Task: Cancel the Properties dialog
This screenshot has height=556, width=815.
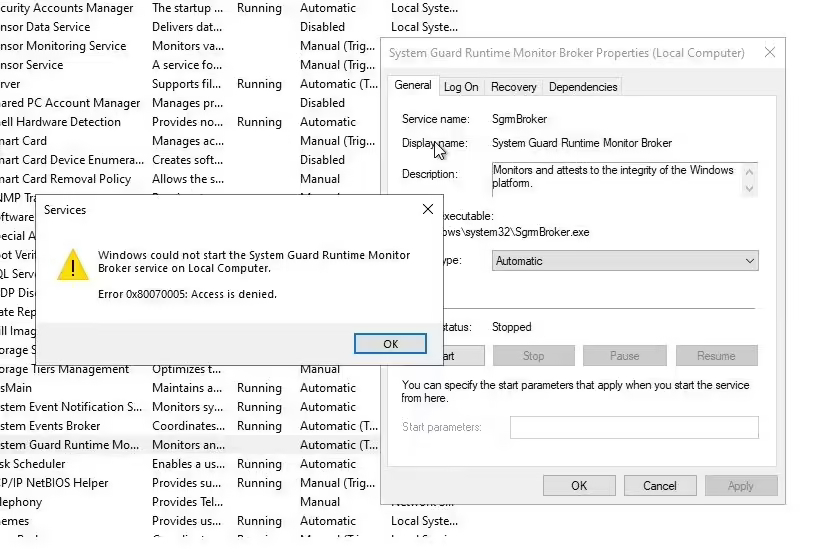Action: click(x=660, y=486)
